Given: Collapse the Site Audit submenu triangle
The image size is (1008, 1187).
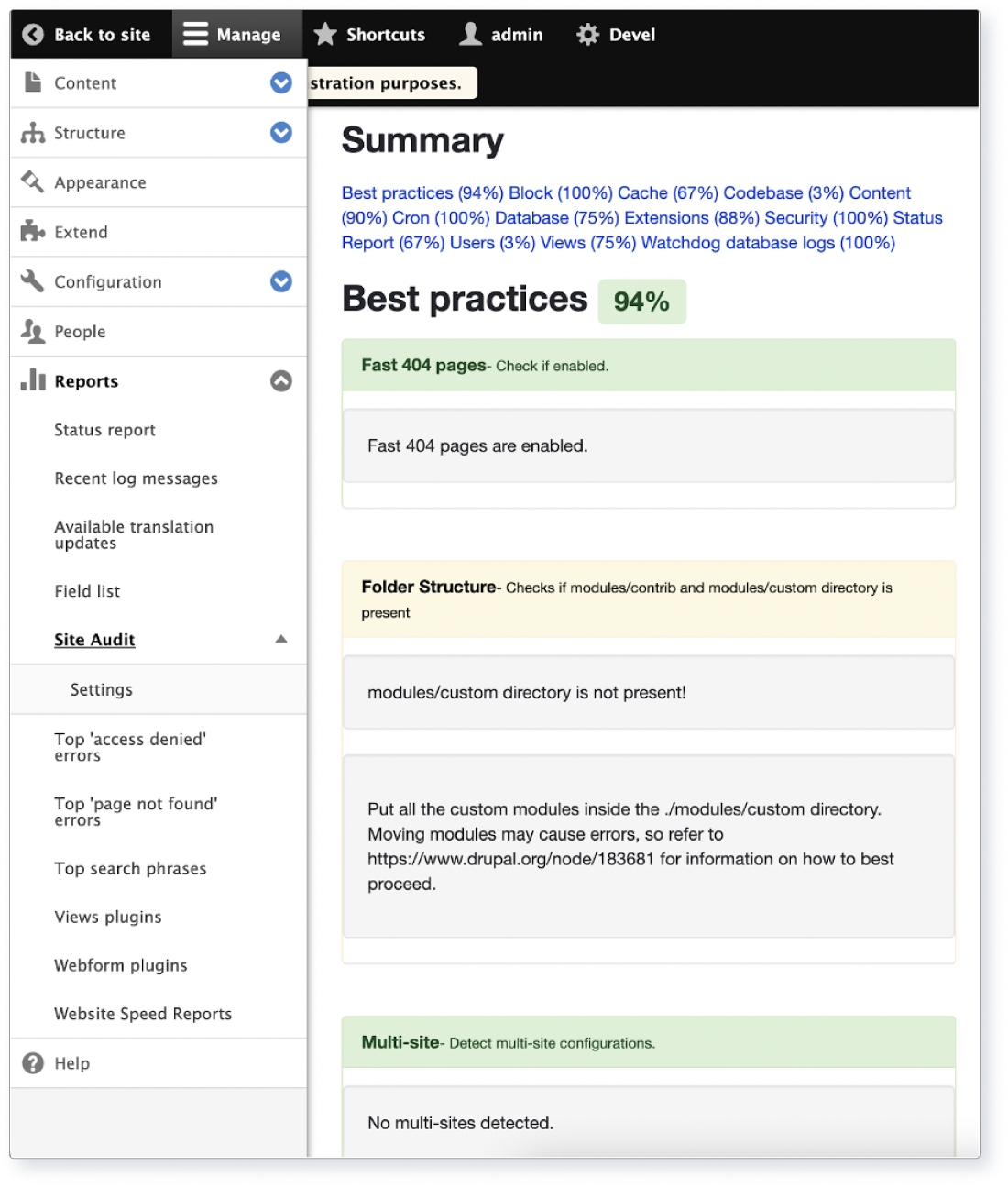Looking at the screenshot, I should [281, 638].
